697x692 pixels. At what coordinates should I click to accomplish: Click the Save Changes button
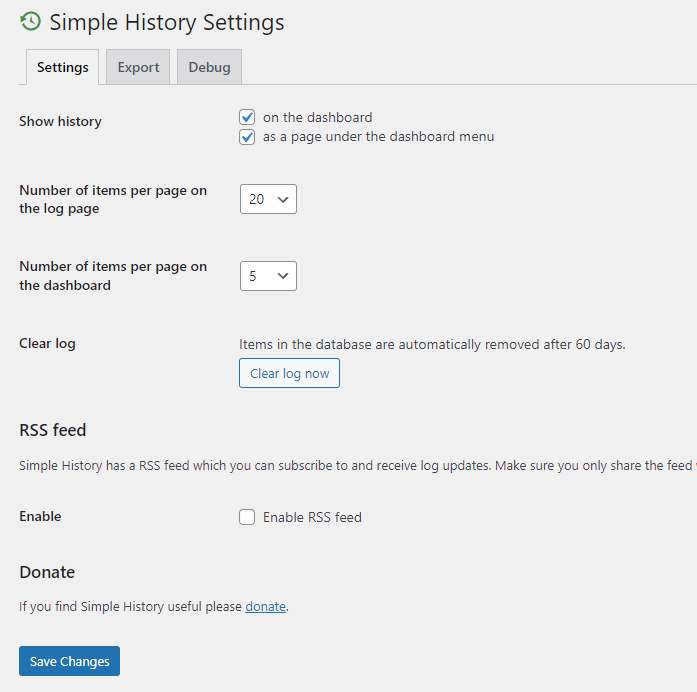point(69,661)
